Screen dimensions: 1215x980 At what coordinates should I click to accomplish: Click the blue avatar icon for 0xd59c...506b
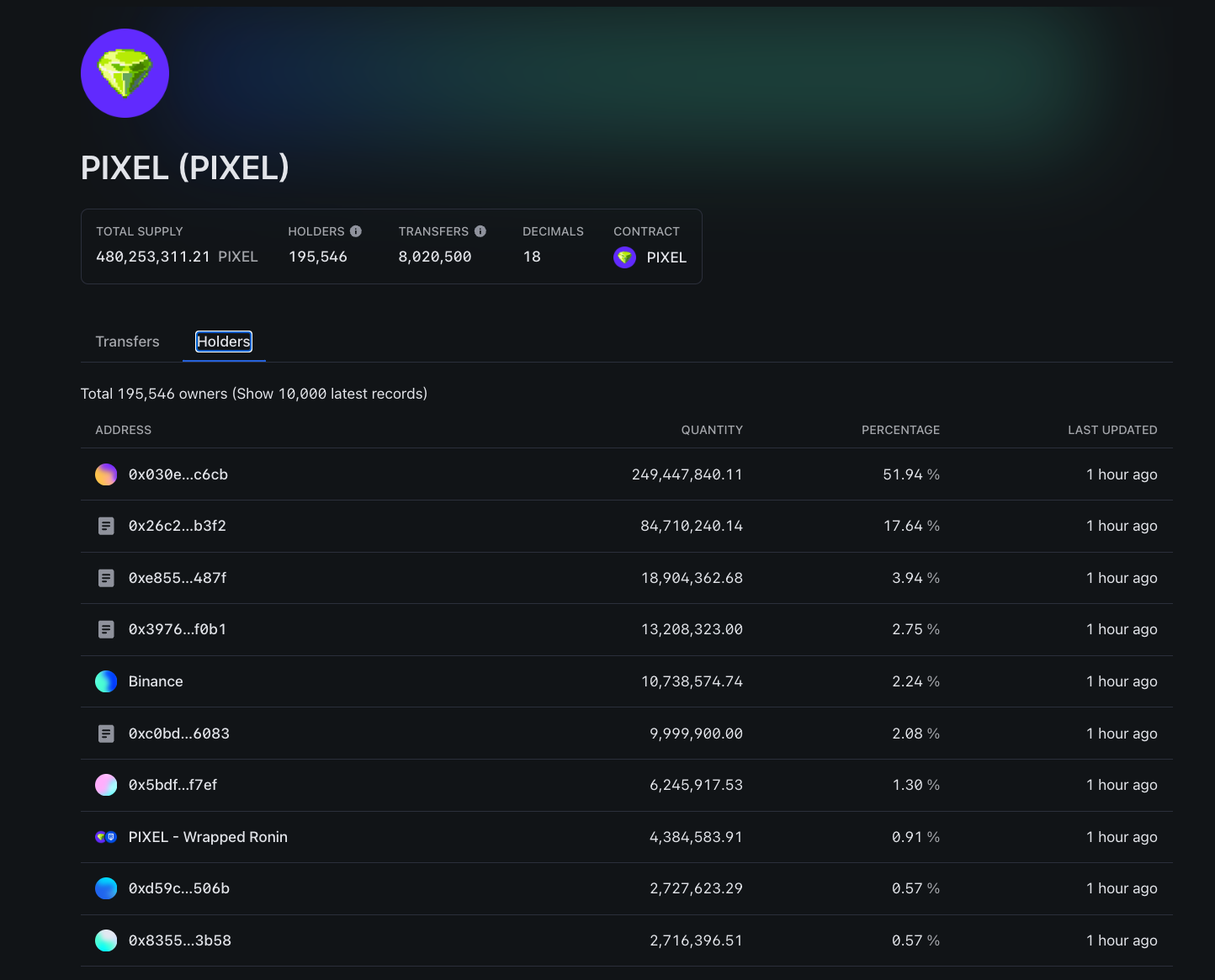pos(106,888)
